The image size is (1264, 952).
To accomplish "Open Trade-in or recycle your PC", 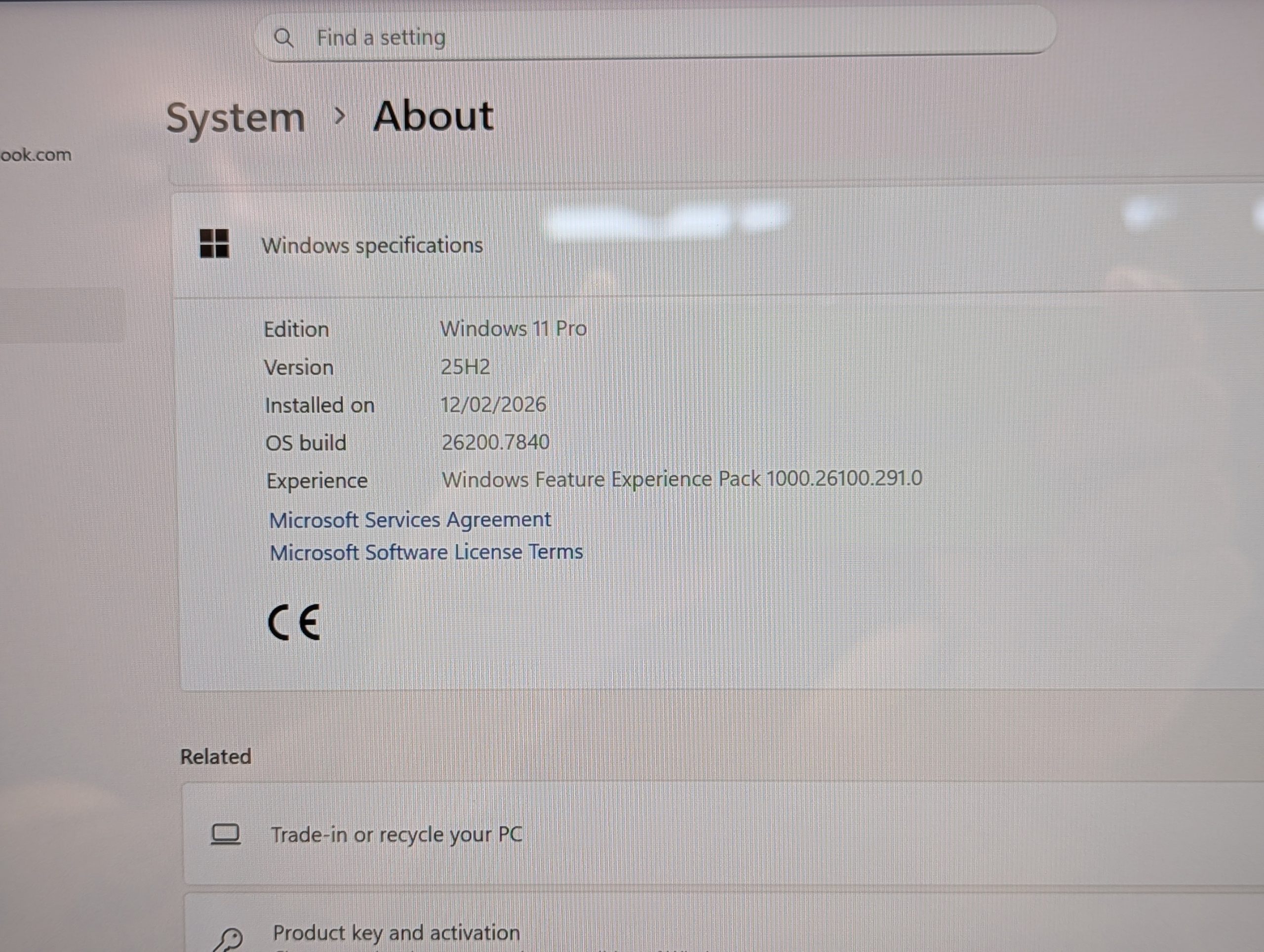I will [396, 834].
